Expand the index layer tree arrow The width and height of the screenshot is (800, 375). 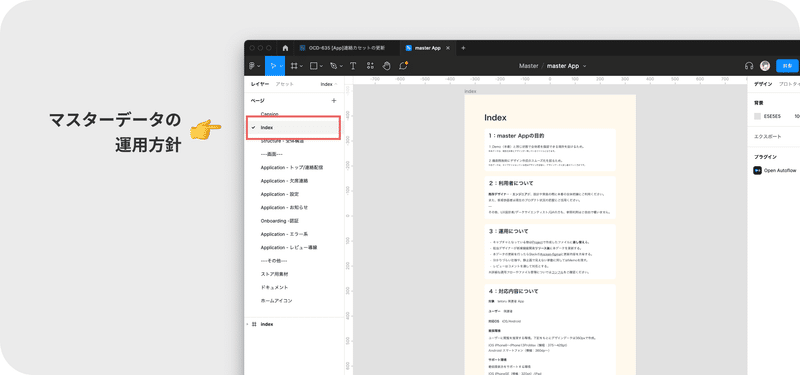(x=247, y=324)
